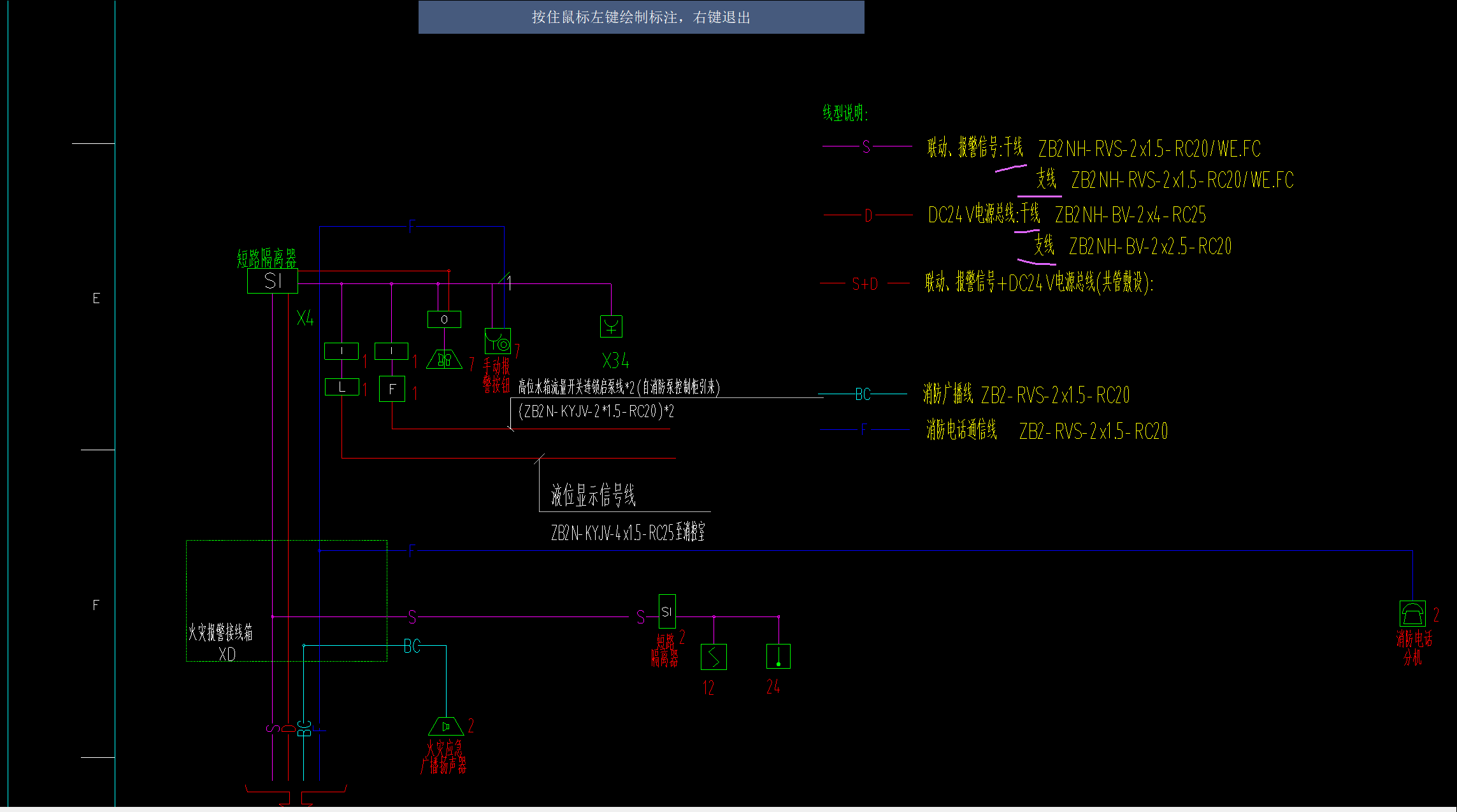
Task: Select the red 手动报警按钮 label
Action: point(496,375)
